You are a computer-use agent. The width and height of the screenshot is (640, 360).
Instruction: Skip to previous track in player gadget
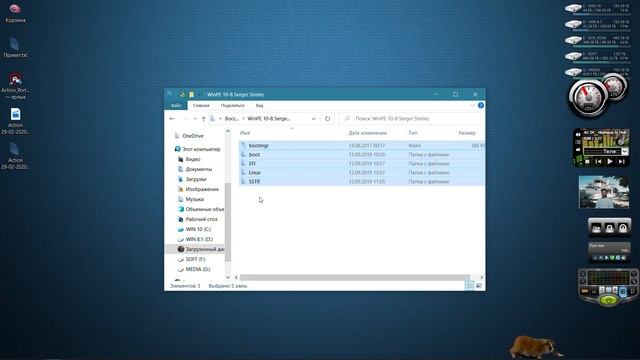point(598,162)
